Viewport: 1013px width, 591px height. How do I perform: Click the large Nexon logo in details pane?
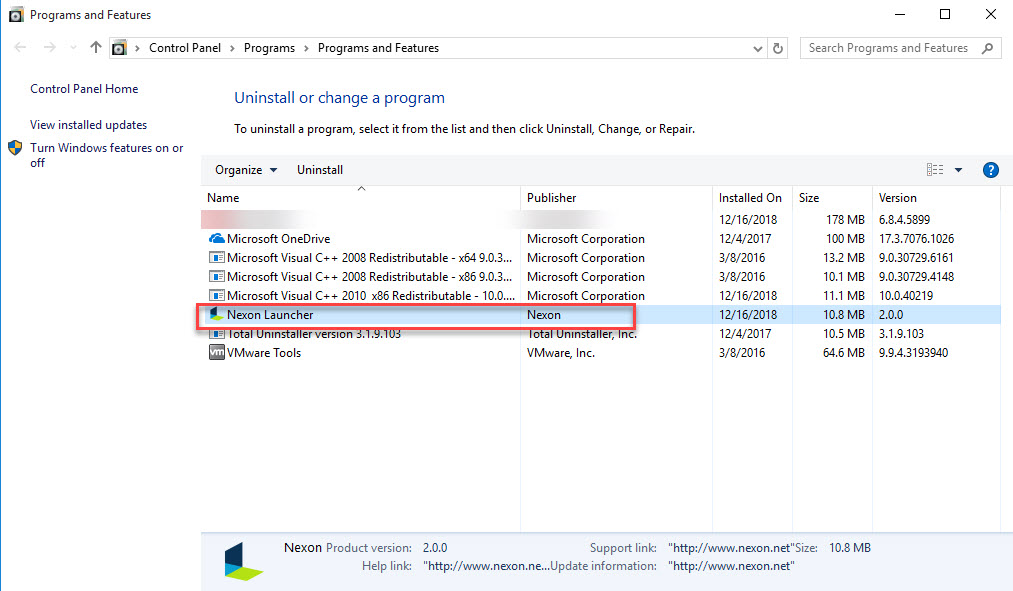[x=243, y=561]
